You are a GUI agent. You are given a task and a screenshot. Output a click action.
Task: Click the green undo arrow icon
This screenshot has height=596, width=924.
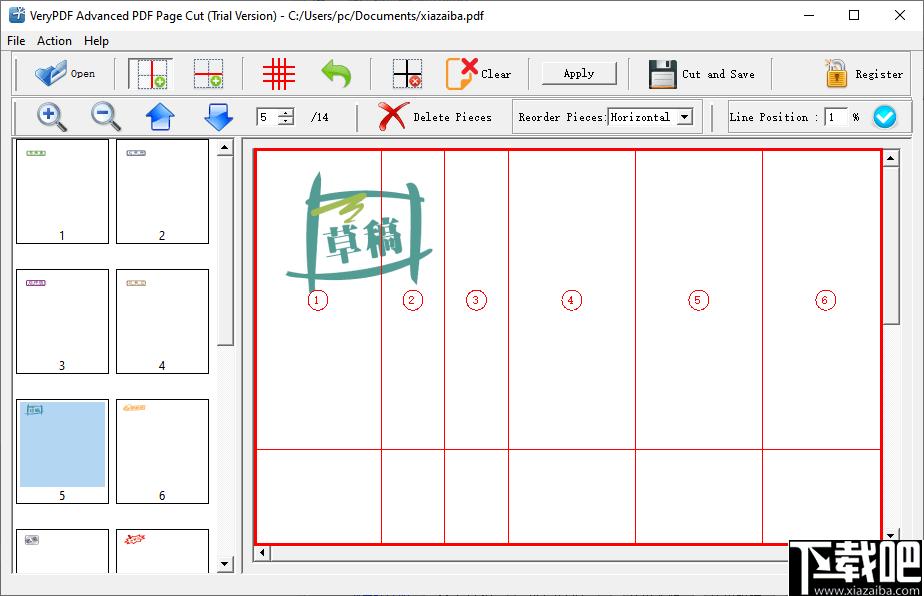click(x=336, y=74)
